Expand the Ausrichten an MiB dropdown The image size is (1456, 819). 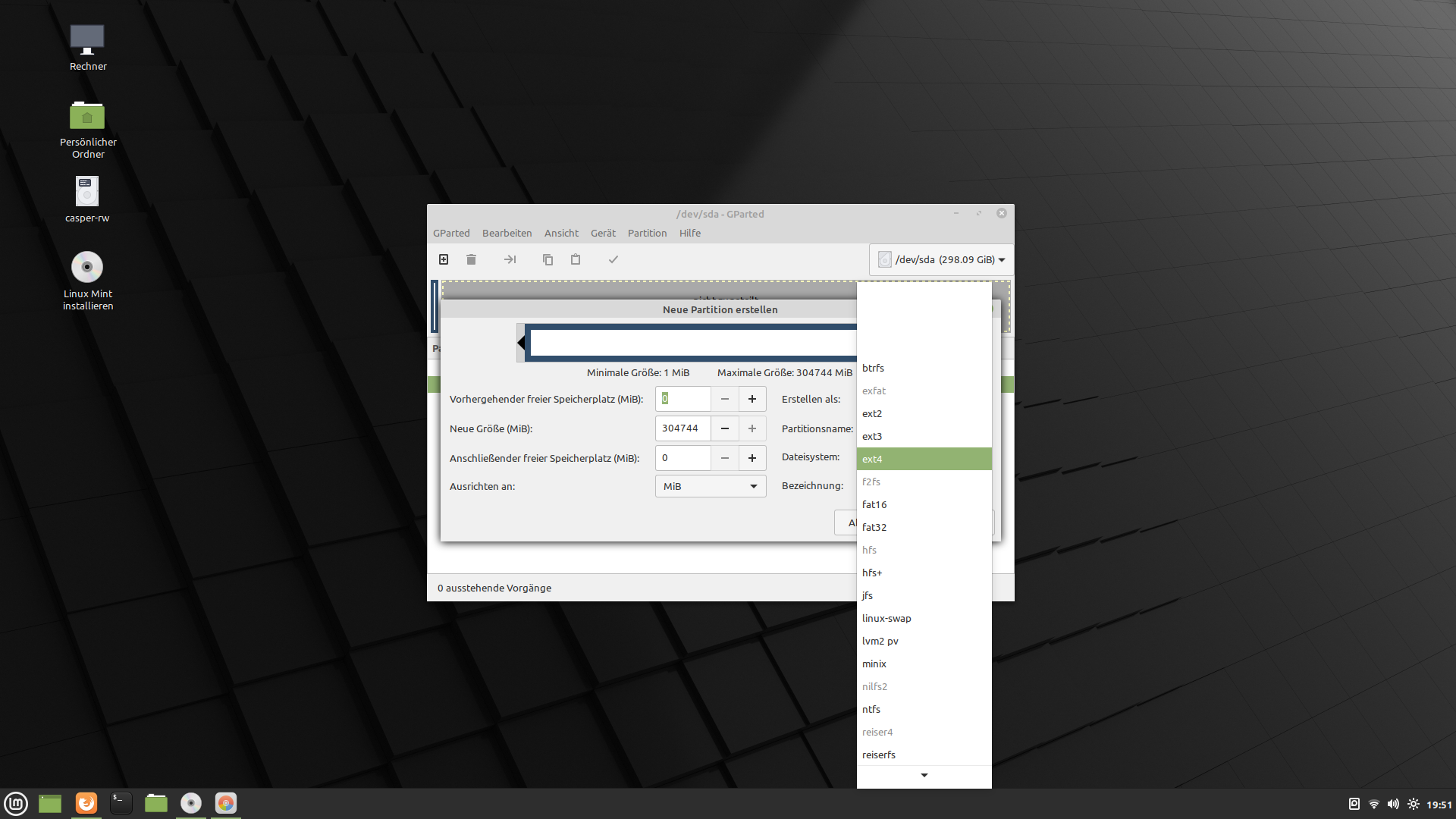(x=711, y=486)
